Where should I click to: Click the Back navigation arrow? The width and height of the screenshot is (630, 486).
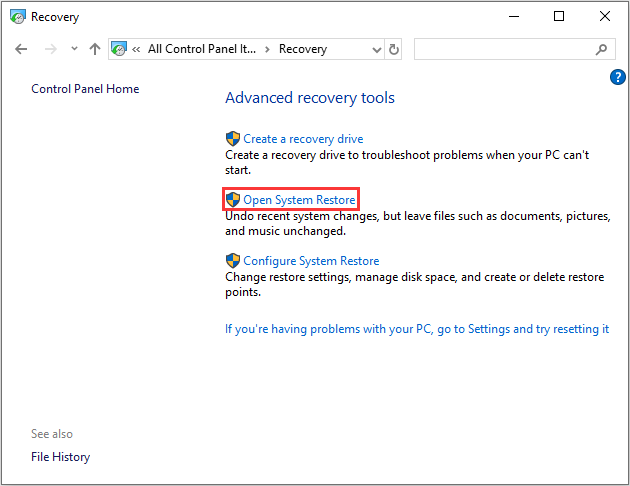(21, 49)
